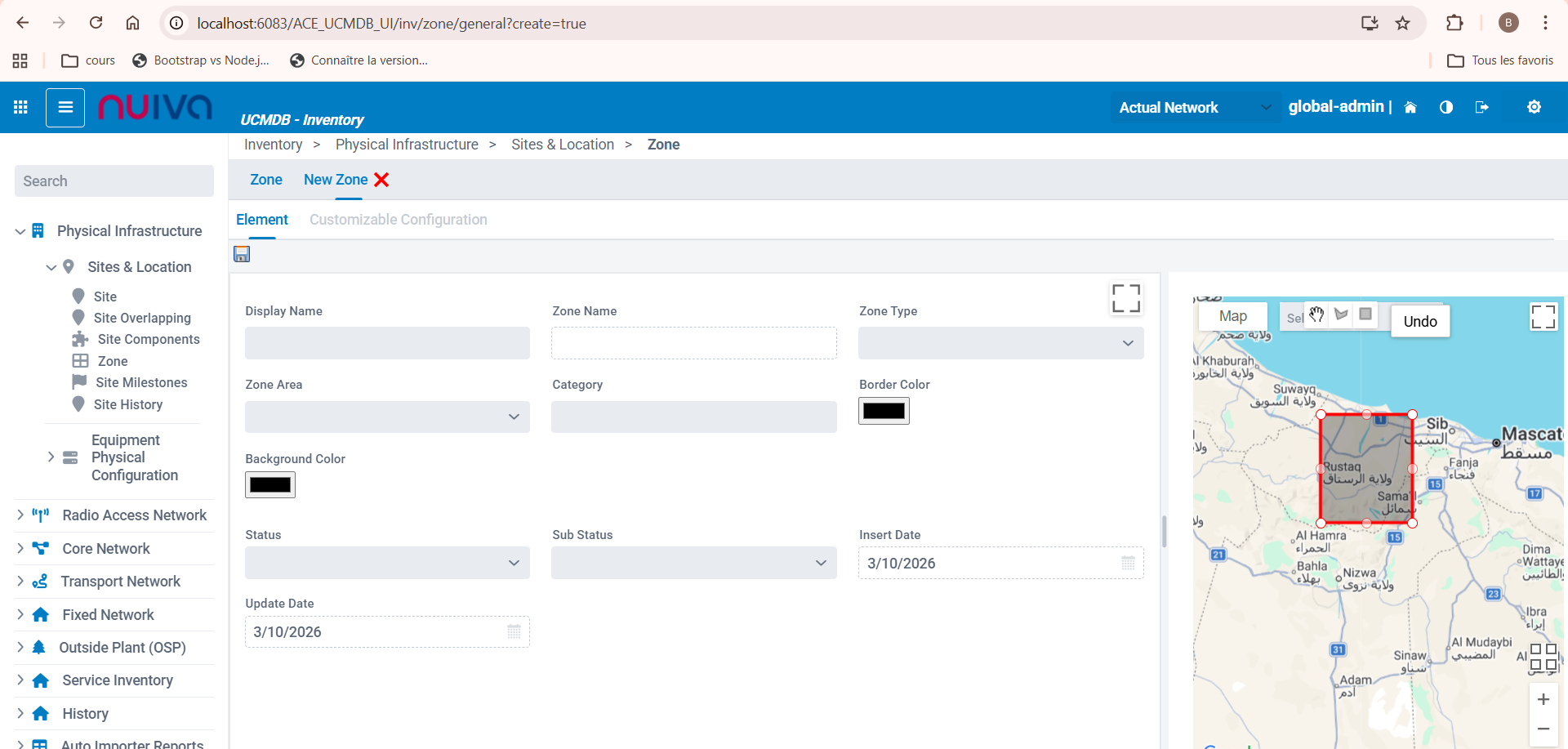Click the save disk icon
The height and width of the screenshot is (749, 1568).
pyautogui.click(x=242, y=254)
